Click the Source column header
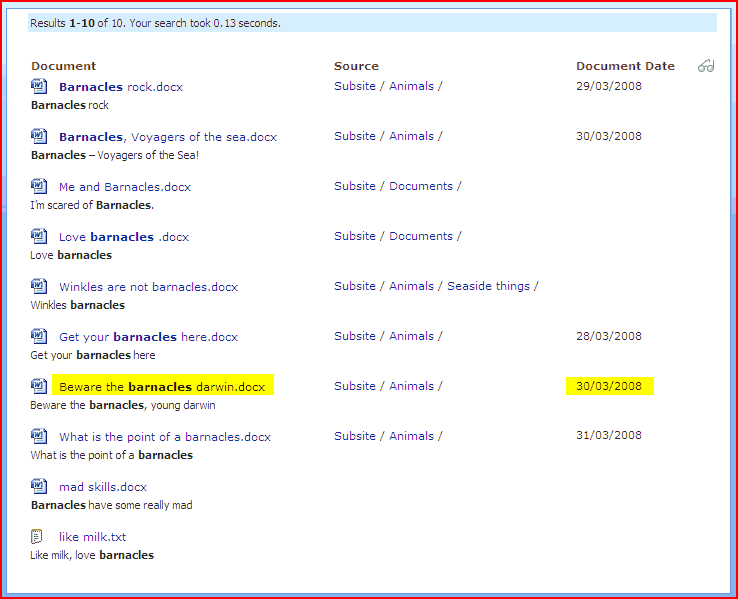This screenshot has width=738, height=599. click(x=356, y=66)
